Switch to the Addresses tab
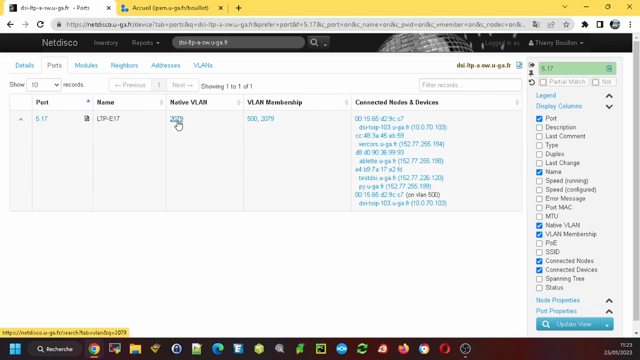 pyautogui.click(x=165, y=65)
